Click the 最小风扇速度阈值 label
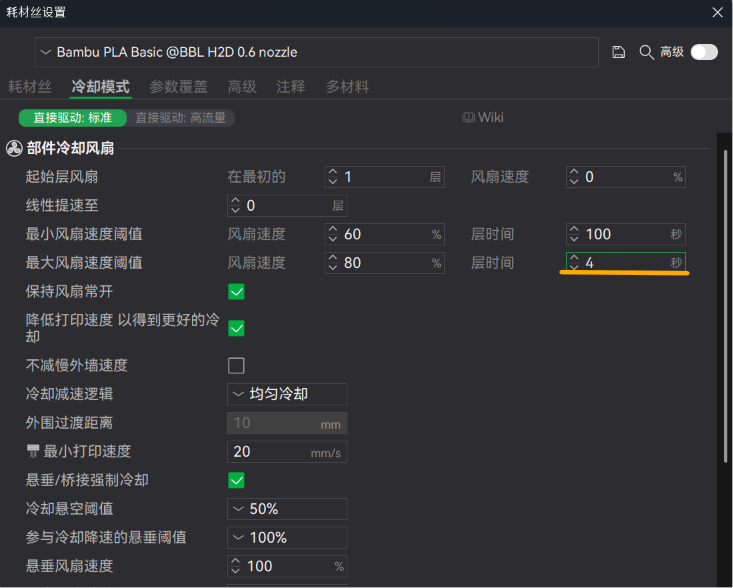The height and width of the screenshot is (588, 733). coord(84,234)
